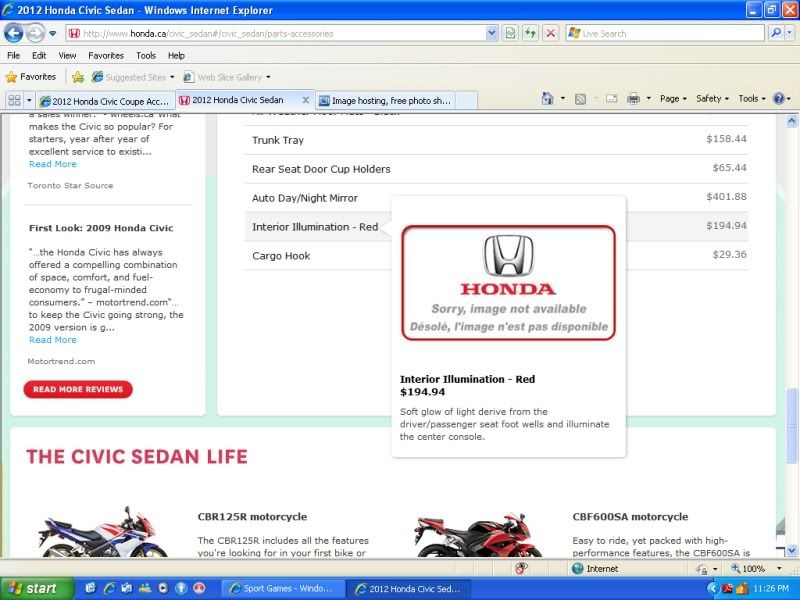Open the Tools menu in menu bar
This screenshot has height=600, width=800.
pyautogui.click(x=145, y=56)
